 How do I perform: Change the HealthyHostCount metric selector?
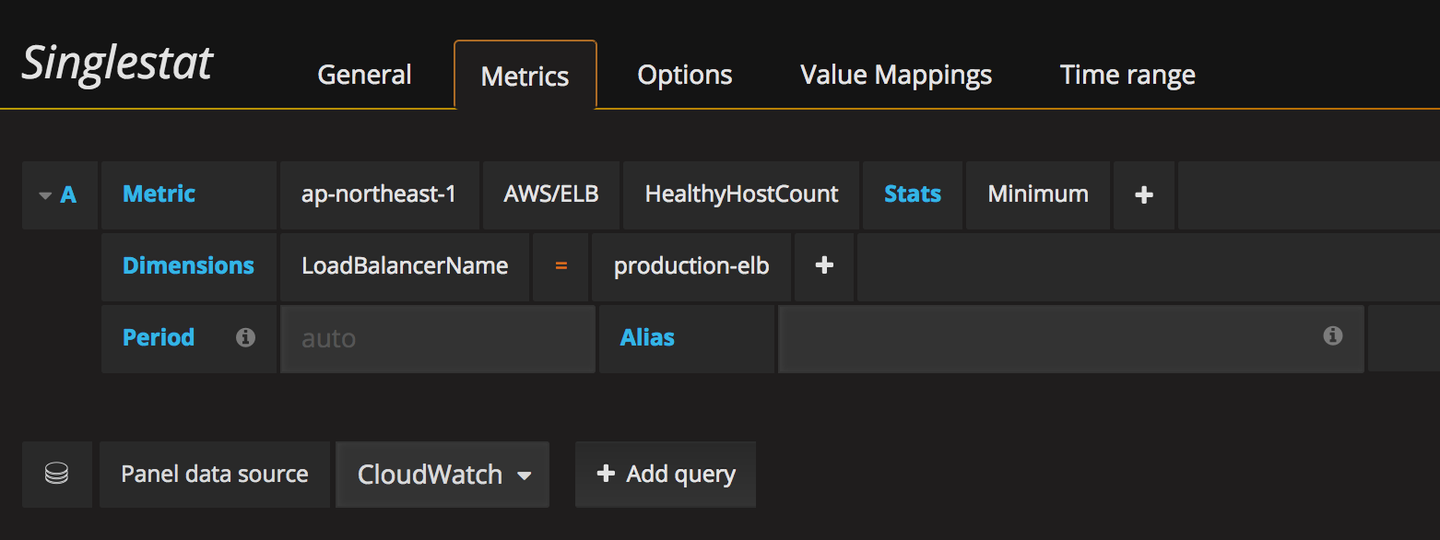pyautogui.click(x=741, y=194)
